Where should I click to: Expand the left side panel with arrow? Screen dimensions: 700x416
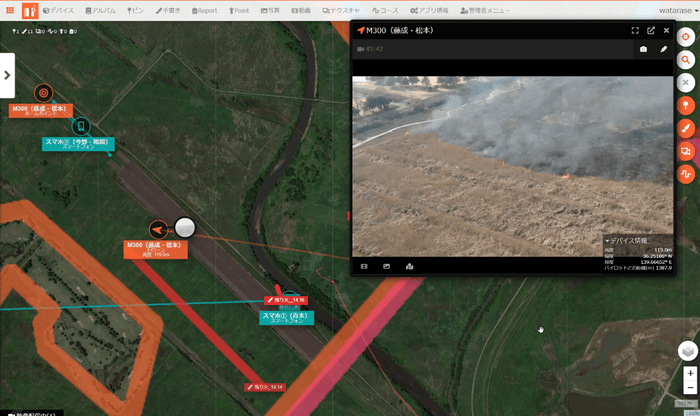(7, 75)
